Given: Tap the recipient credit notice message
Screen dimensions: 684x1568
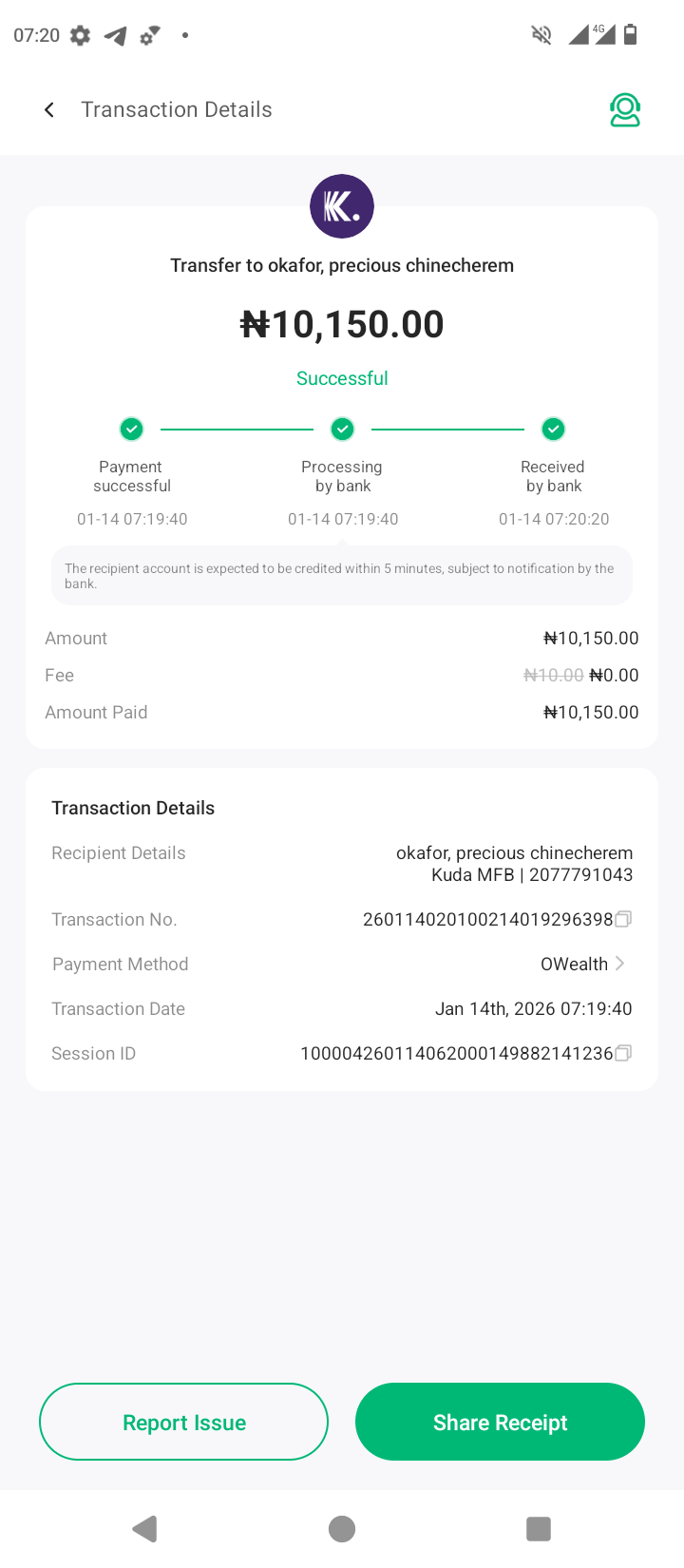Looking at the screenshot, I should (x=342, y=576).
